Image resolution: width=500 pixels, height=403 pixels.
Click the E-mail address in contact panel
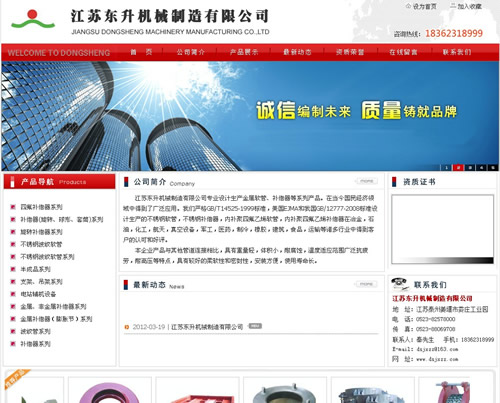437,349
